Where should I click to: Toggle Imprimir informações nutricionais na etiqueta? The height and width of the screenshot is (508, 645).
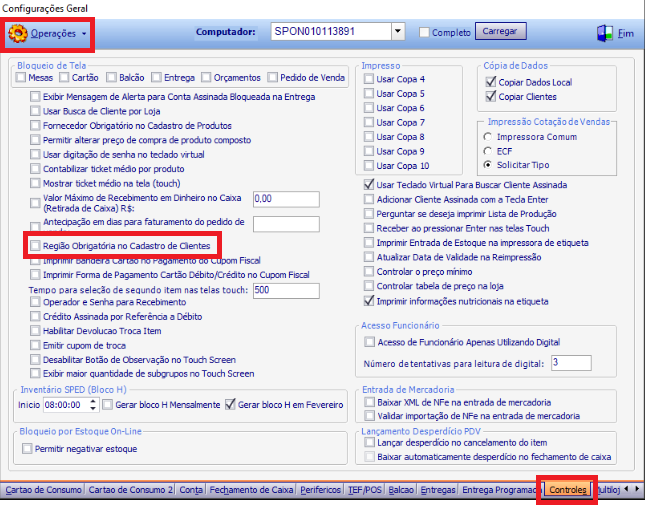point(369,301)
